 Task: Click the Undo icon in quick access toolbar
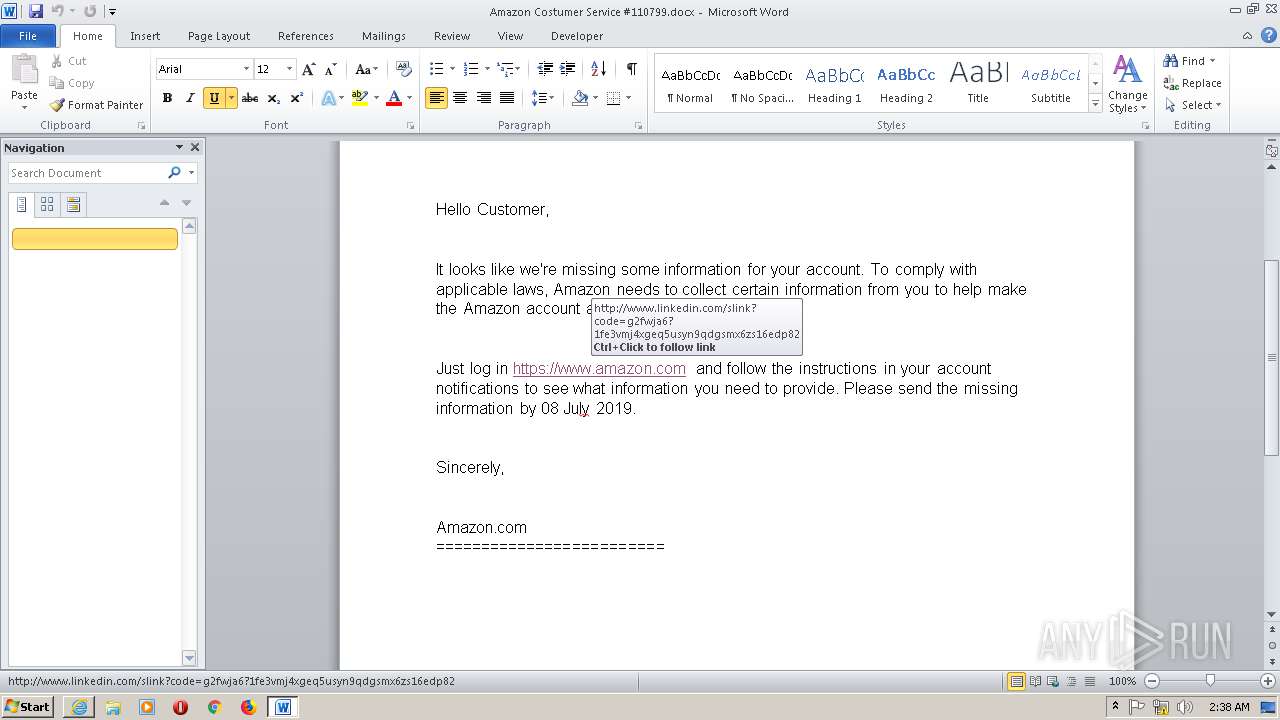58,11
